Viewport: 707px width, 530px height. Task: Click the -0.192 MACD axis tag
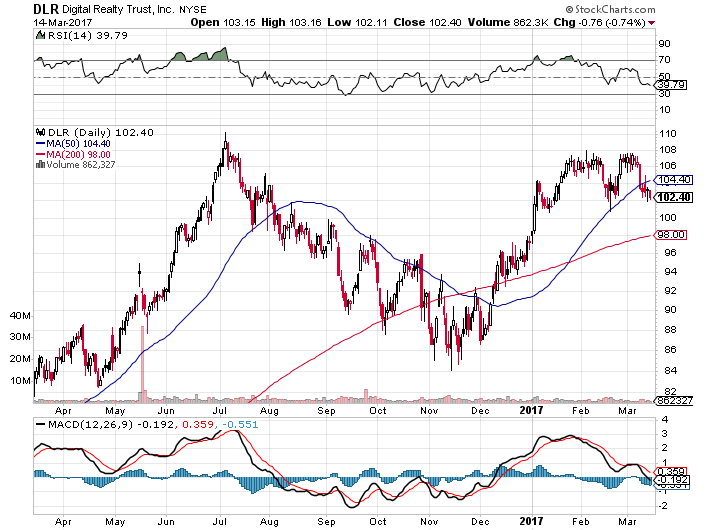pos(674,480)
